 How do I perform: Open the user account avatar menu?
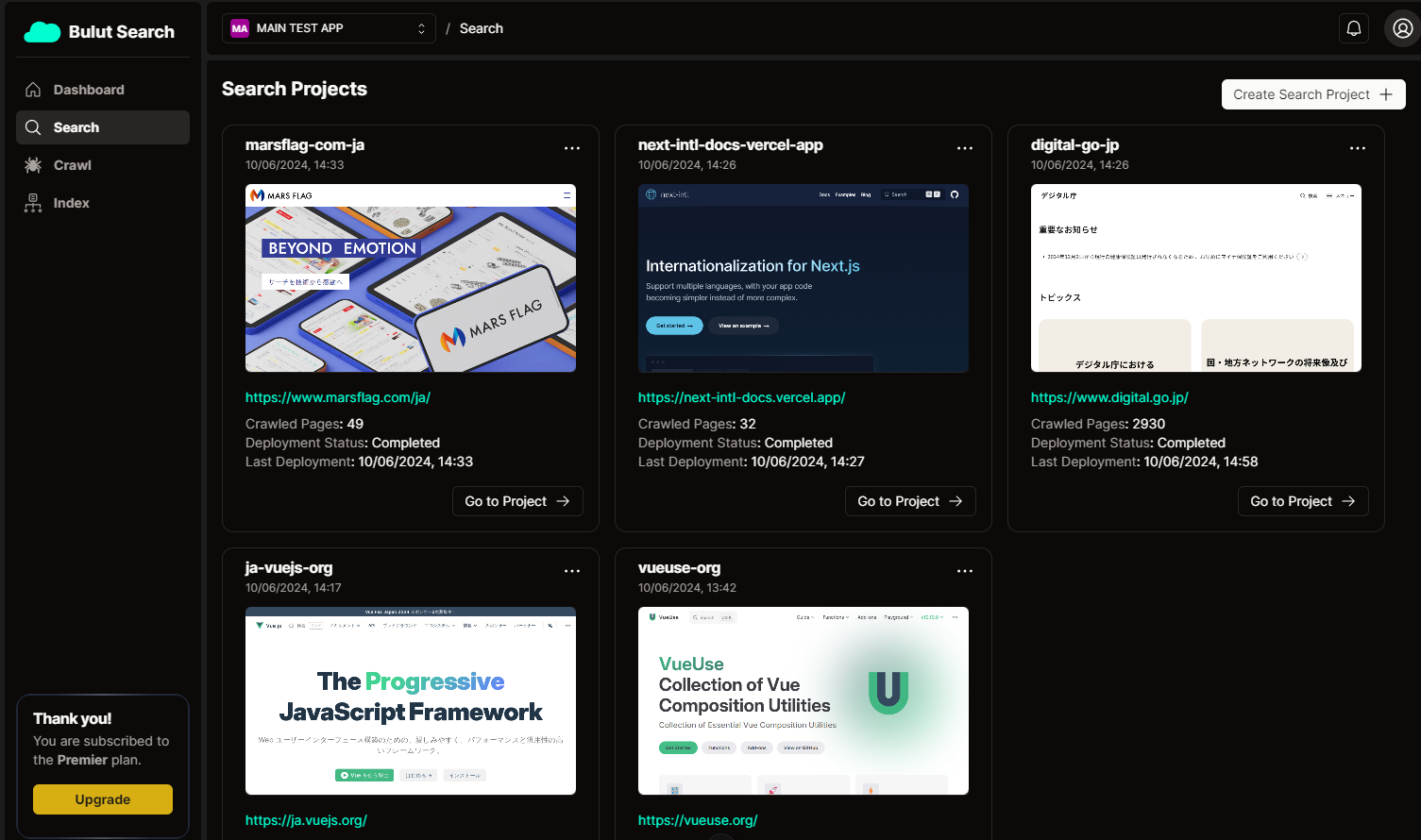(x=1402, y=28)
